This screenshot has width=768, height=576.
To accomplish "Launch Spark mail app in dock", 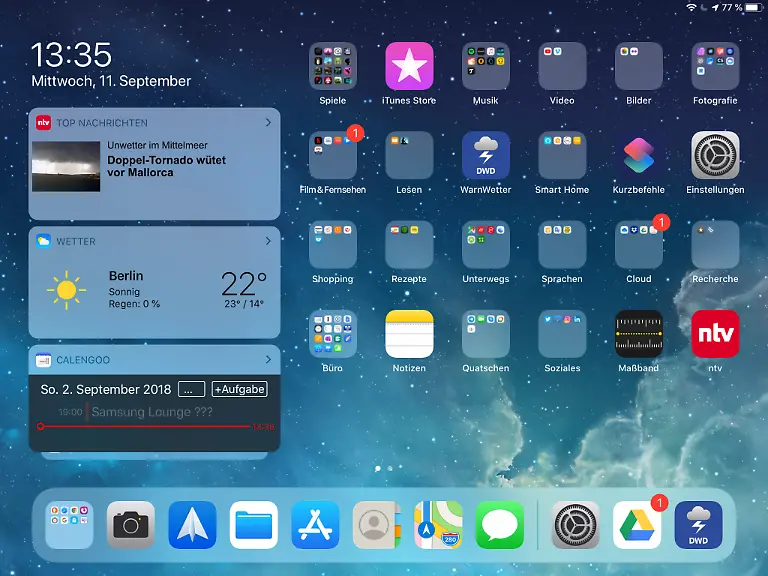I will [x=192, y=525].
